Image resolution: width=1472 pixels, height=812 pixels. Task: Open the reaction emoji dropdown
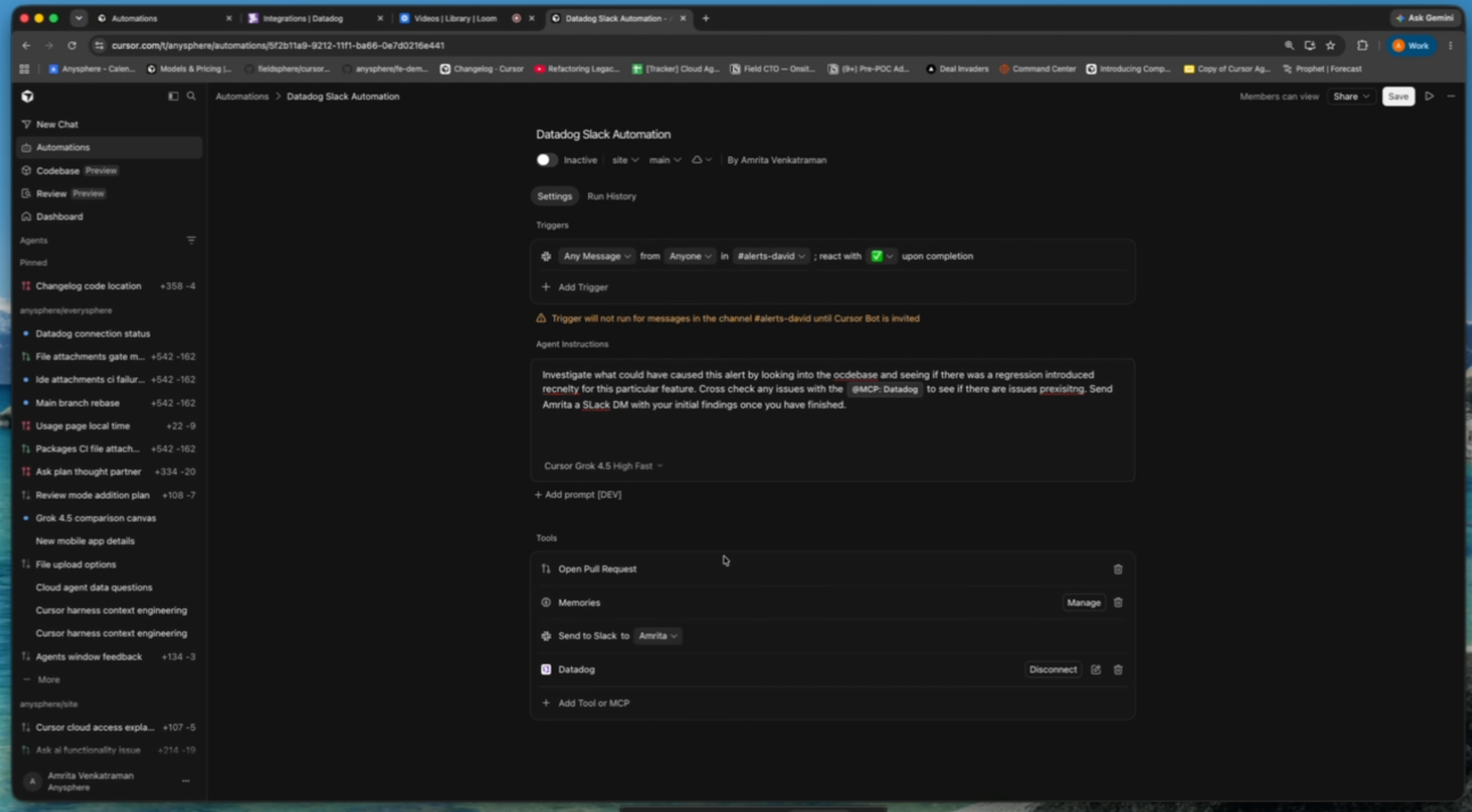point(881,256)
